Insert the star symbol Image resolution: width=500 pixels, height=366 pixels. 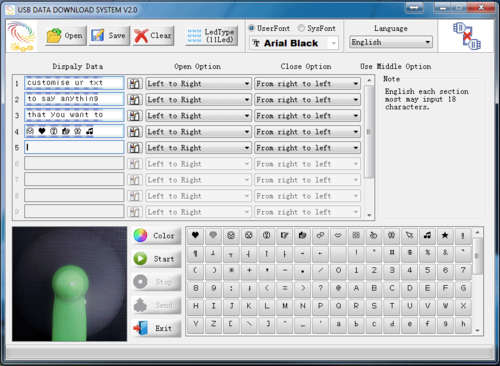click(x=445, y=235)
